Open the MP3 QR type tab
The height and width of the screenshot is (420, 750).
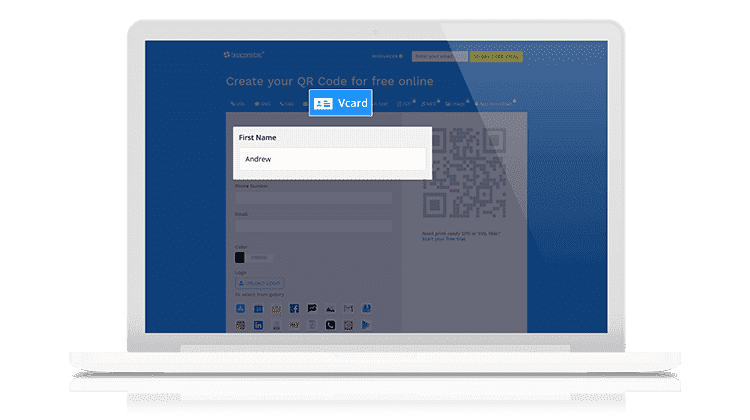tap(429, 104)
